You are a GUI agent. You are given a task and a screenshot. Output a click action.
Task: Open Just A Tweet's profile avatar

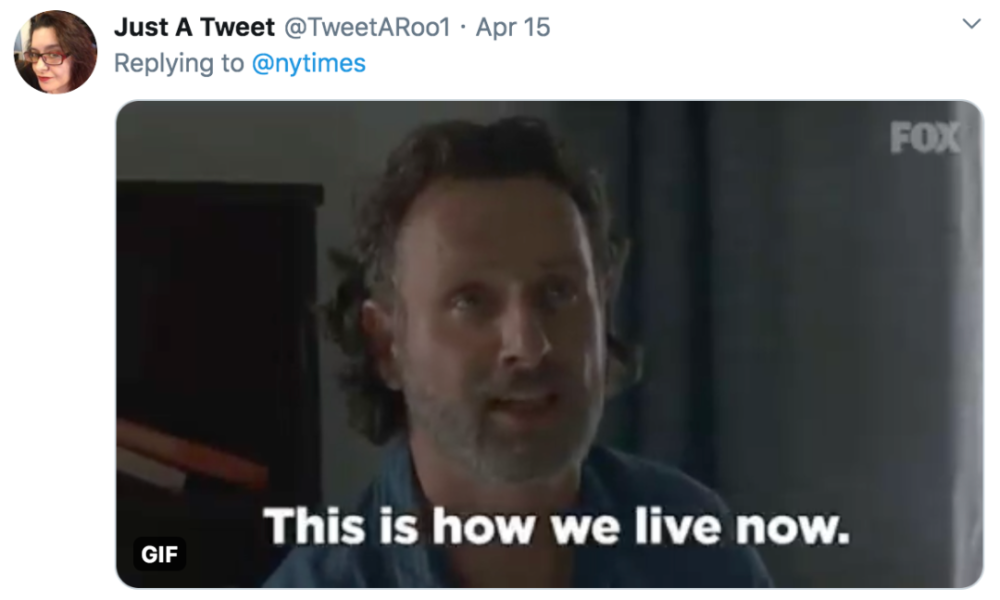(x=55, y=52)
